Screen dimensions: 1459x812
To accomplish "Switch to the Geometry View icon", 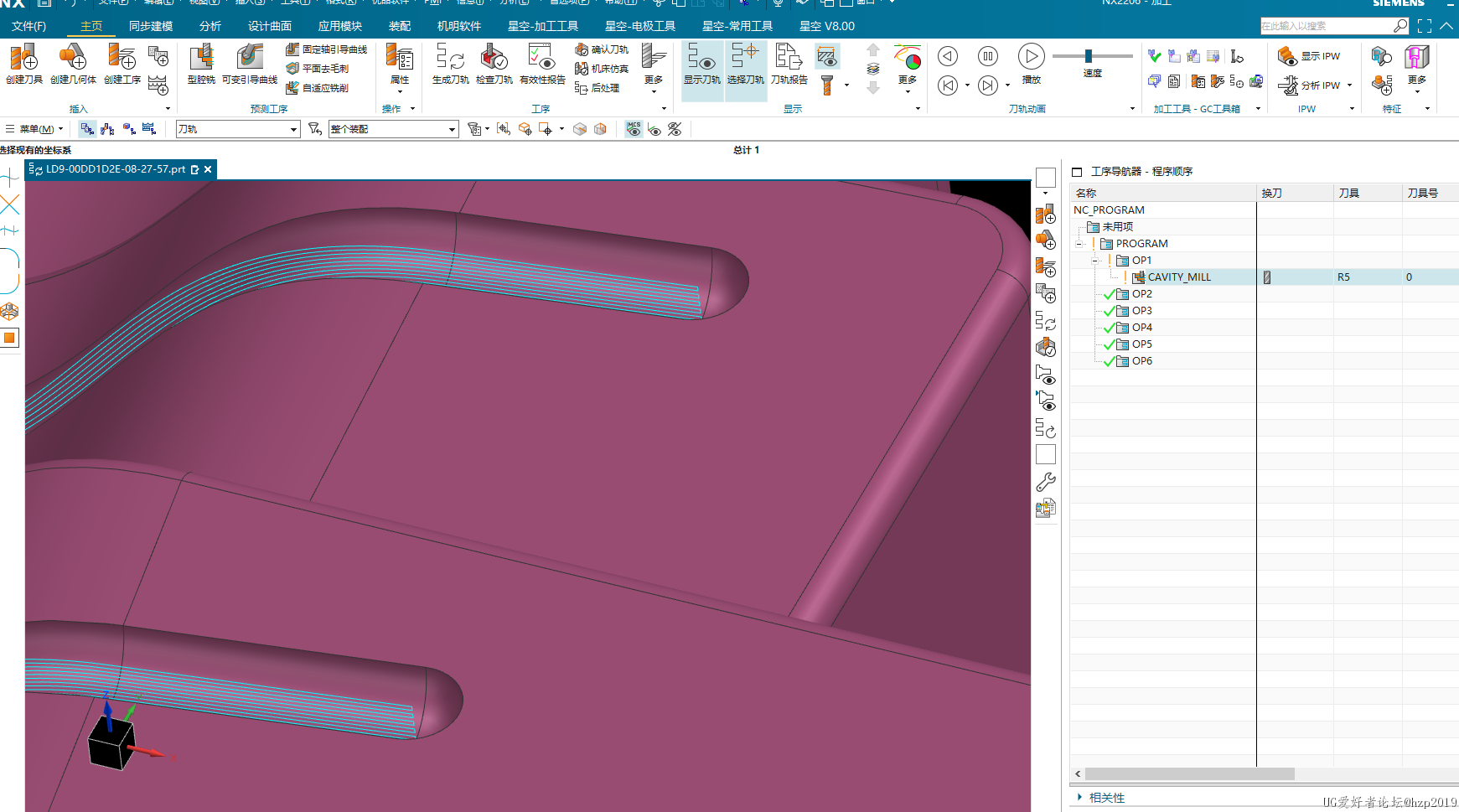I will pos(129,129).
